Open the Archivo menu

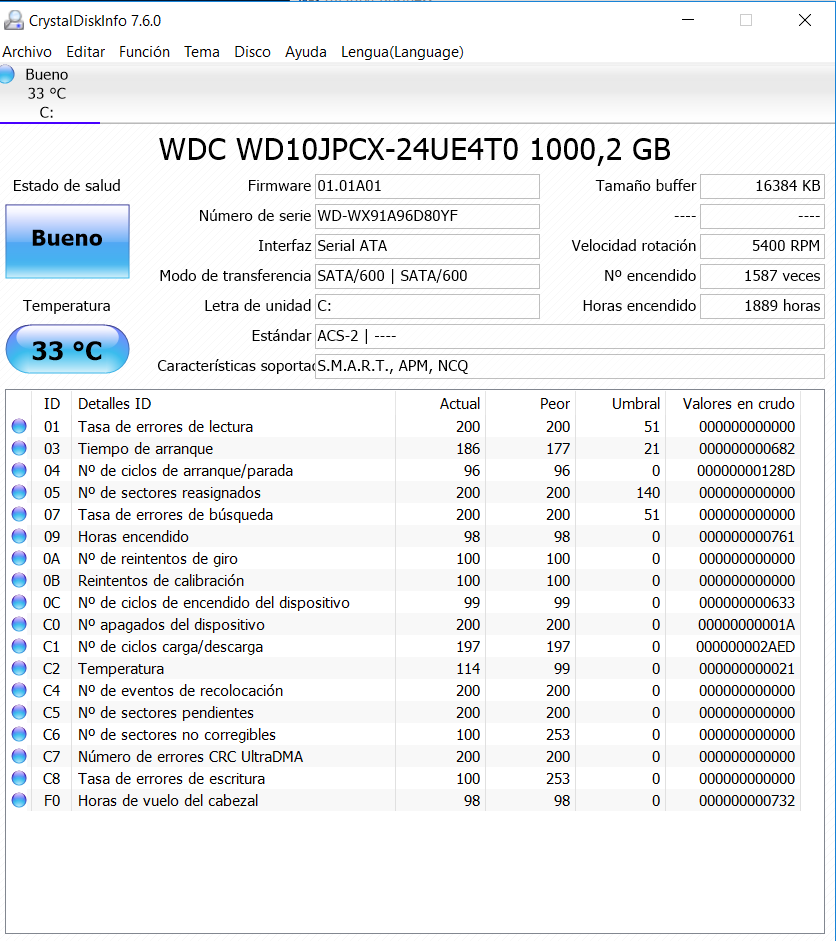pos(27,52)
